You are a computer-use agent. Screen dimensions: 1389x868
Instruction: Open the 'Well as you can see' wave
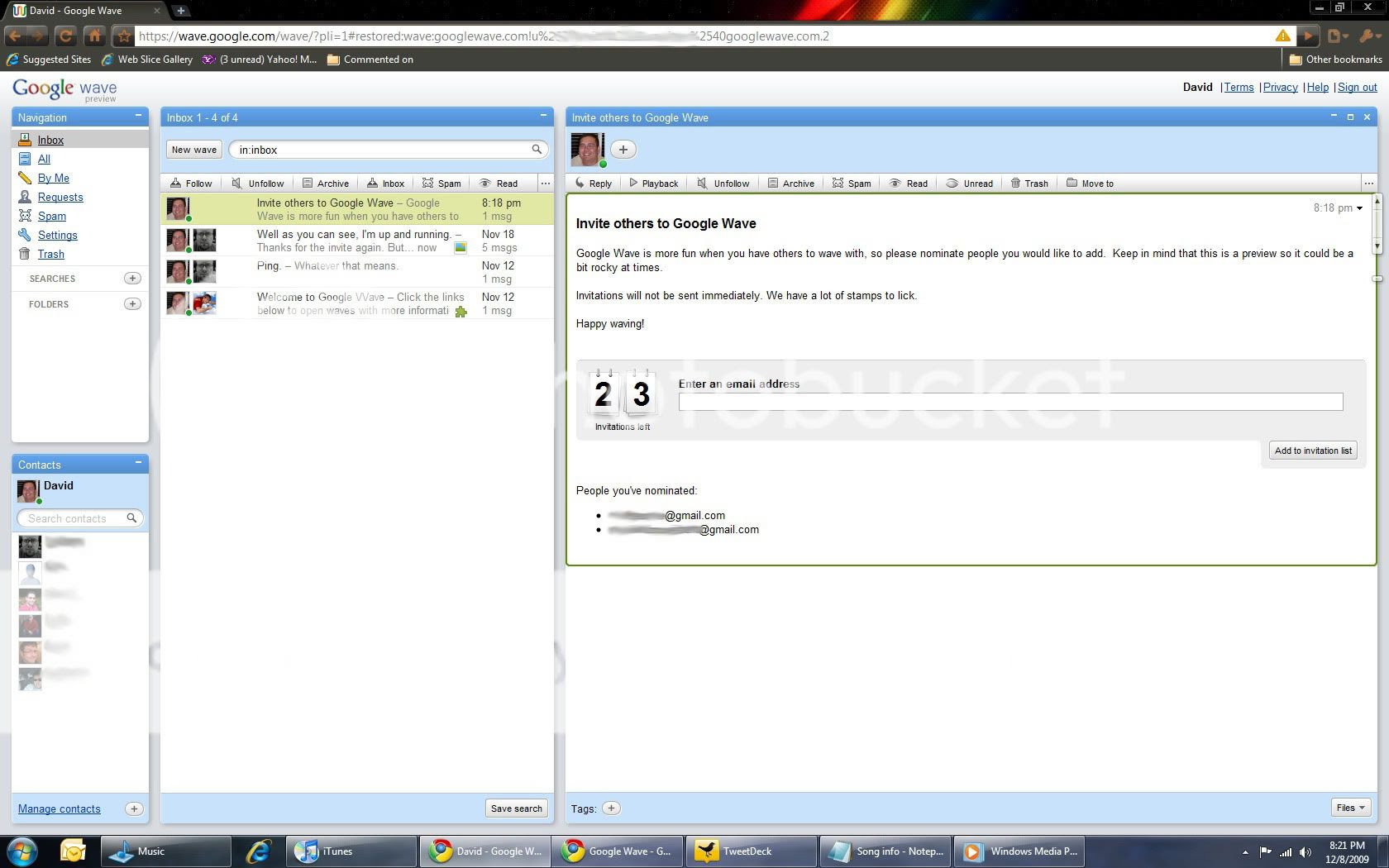pos(357,241)
